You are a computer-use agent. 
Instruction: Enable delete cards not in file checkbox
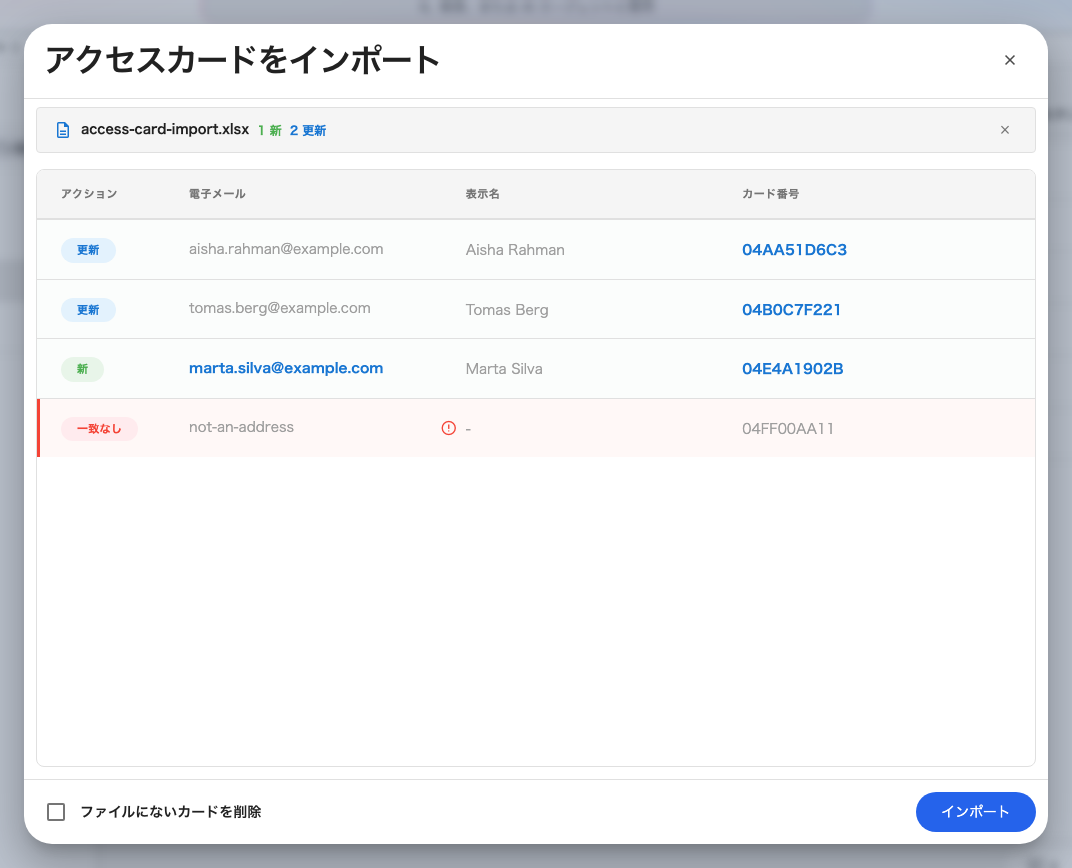(x=56, y=811)
